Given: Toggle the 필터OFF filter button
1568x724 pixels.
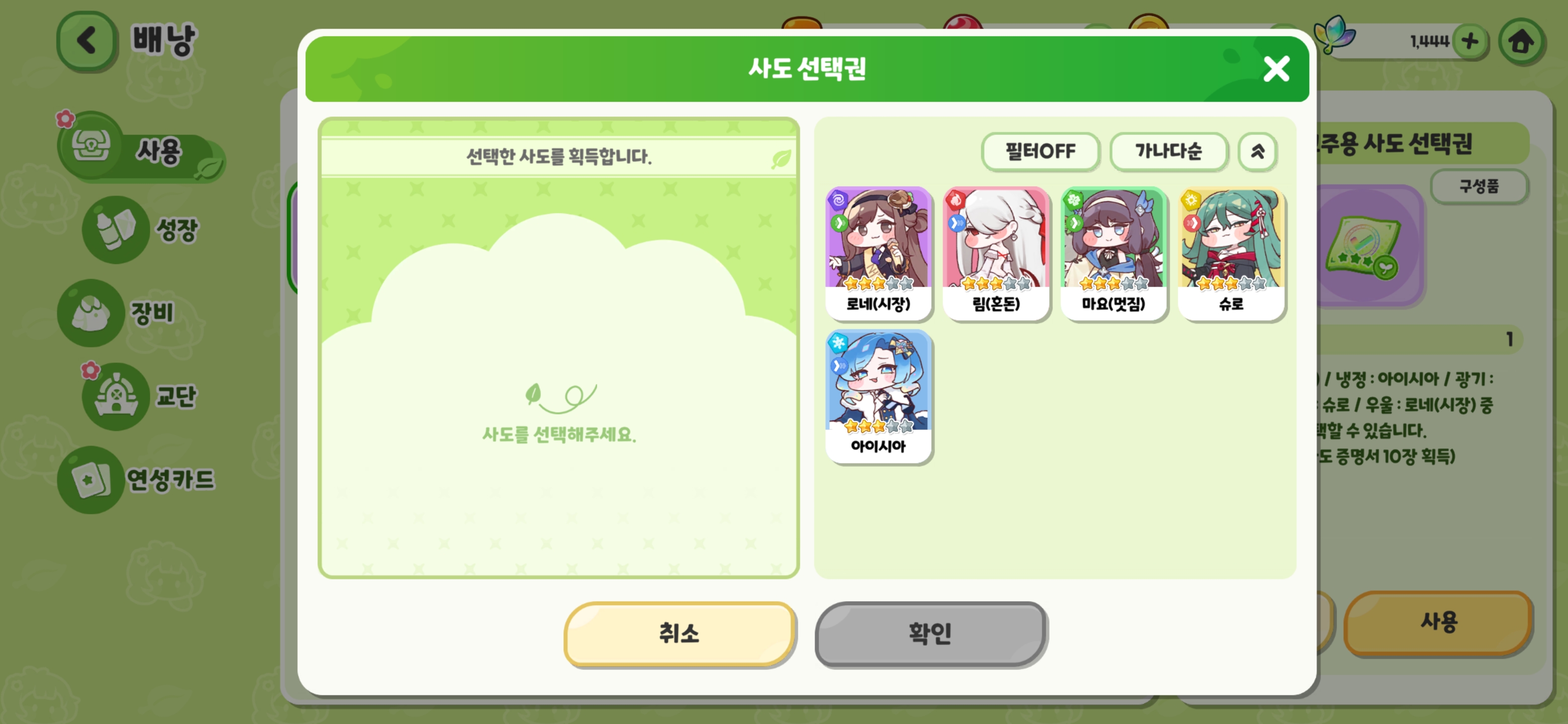Looking at the screenshot, I should coord(1040,151).
